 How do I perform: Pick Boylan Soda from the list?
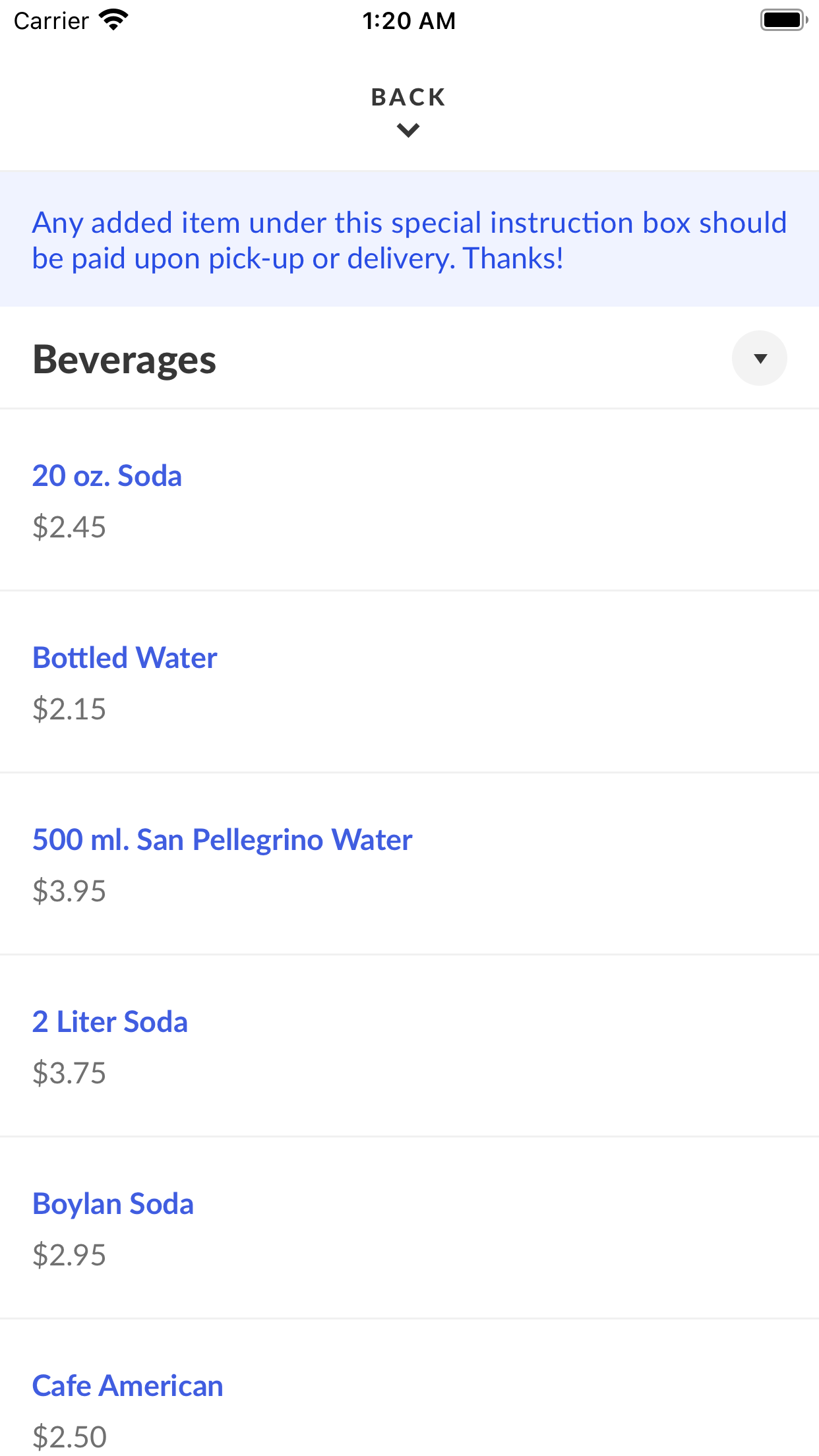(113, 1204)
